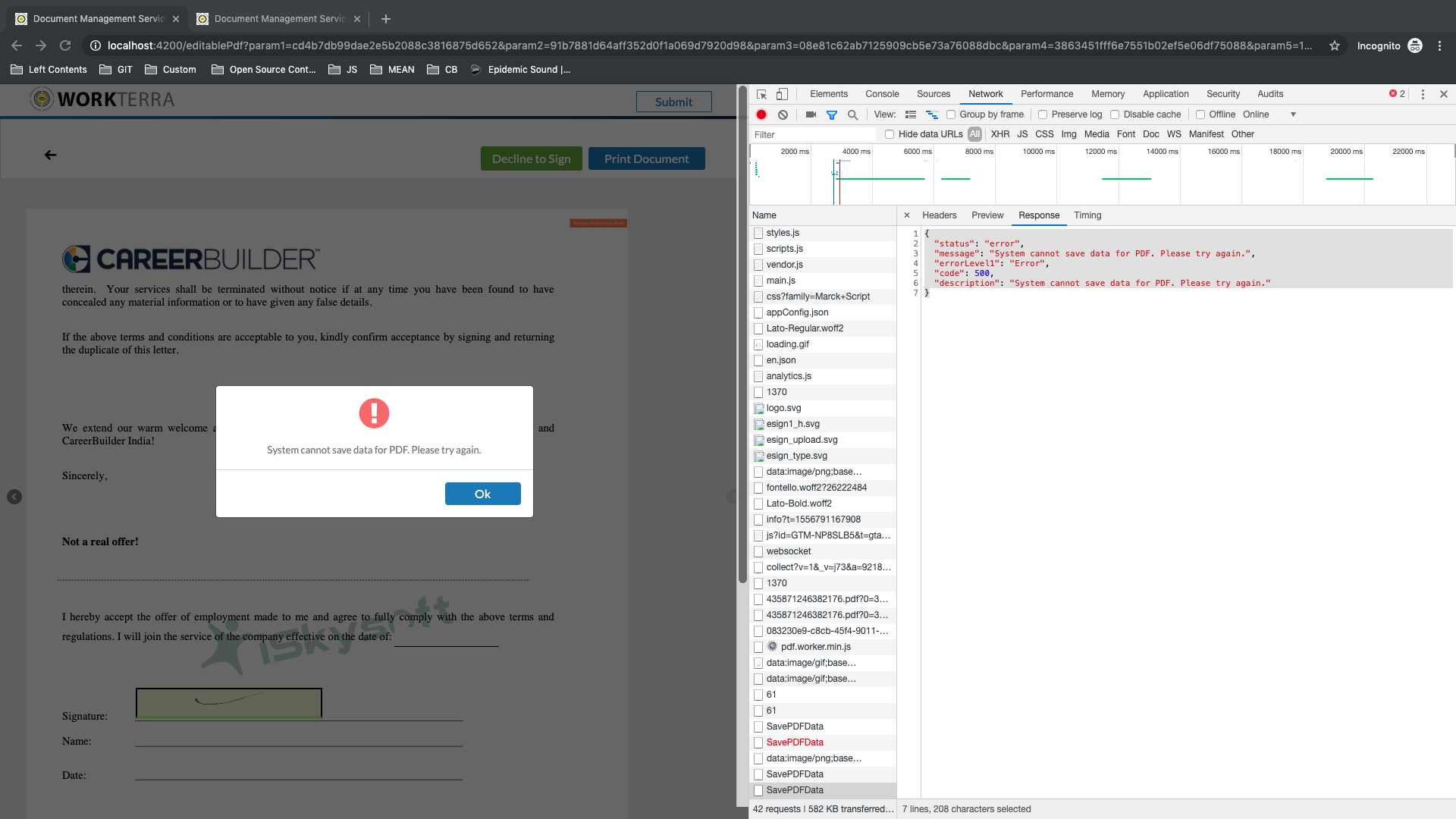Toggle capture screenshots camera icon
Viewport: 1456px width, 819px height.
811,115
